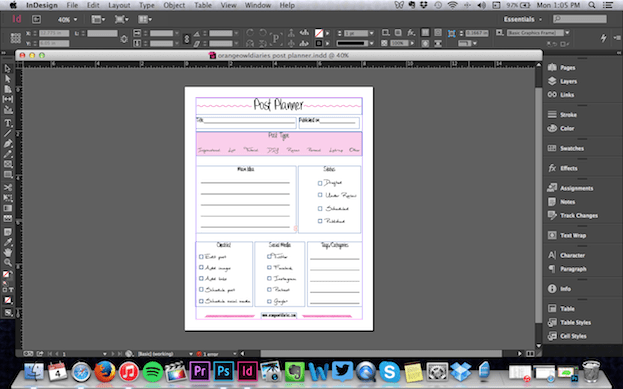The height and width of the screenshot is (389, 623).
Task: Select the Scissors tool
Action: (x=8, y=188)
